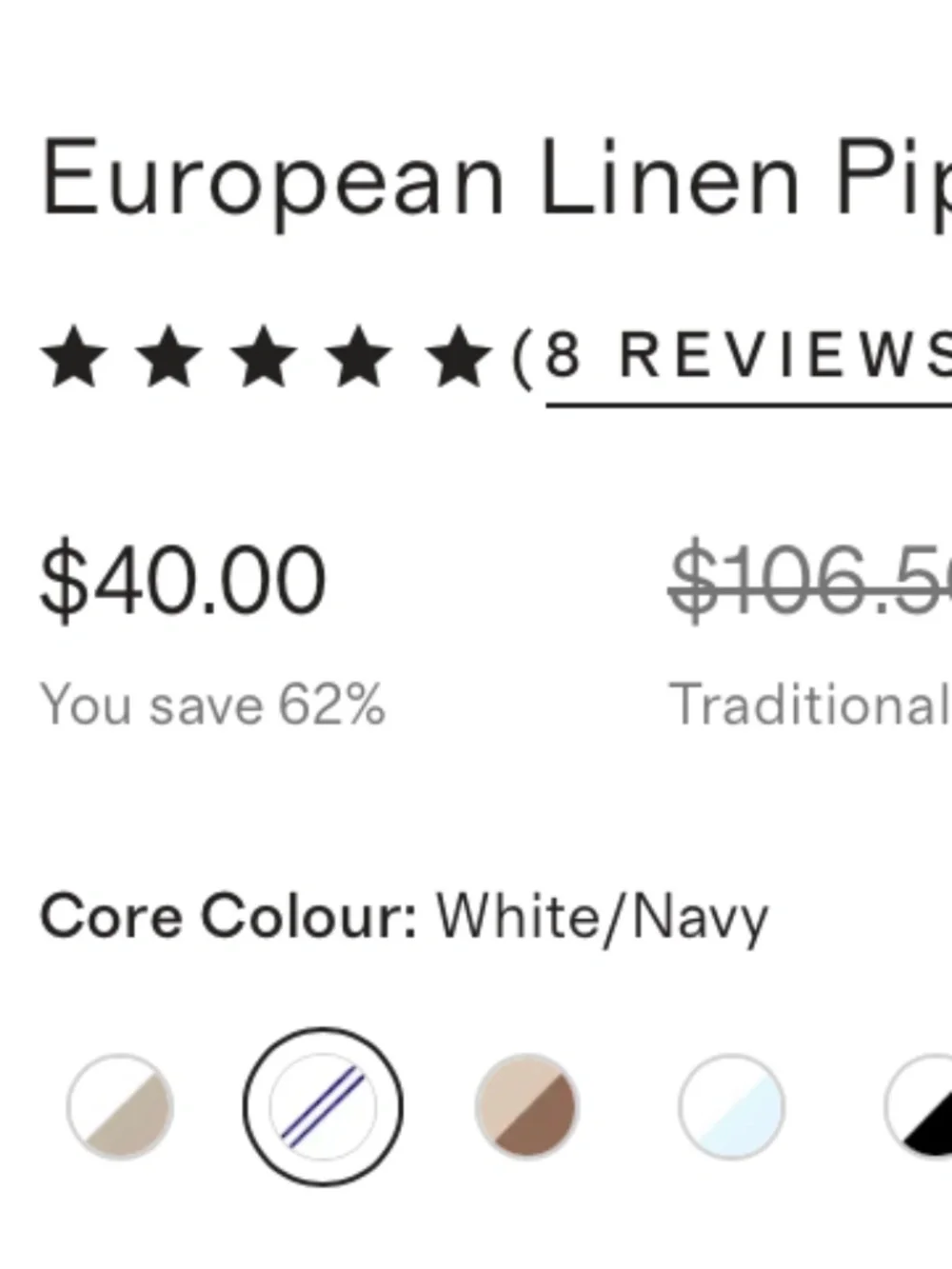Choose the white and beige colour swatch
Screen dimensions: 952x1269
coord(120,1107)
